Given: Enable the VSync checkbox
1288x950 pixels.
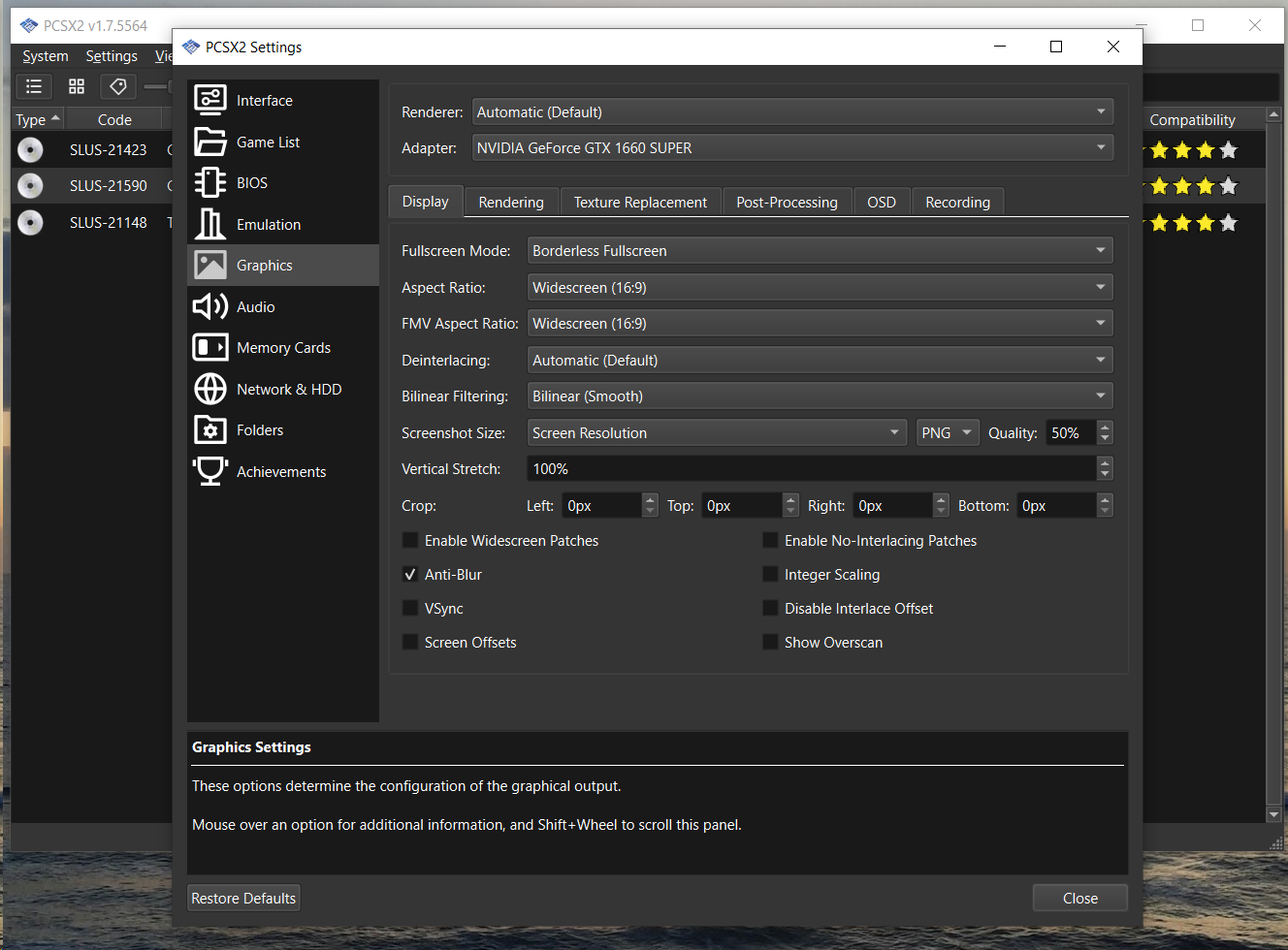Looking at the screenshot, I should coord(410,608).
